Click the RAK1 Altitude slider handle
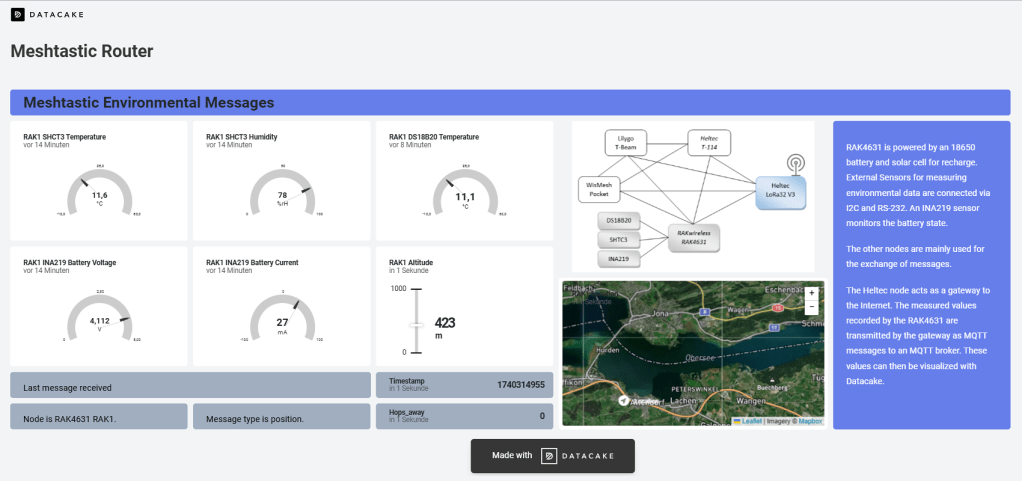Image resolution: width=1022 pixels, height=481 pixels. click(x=417, y=325)
